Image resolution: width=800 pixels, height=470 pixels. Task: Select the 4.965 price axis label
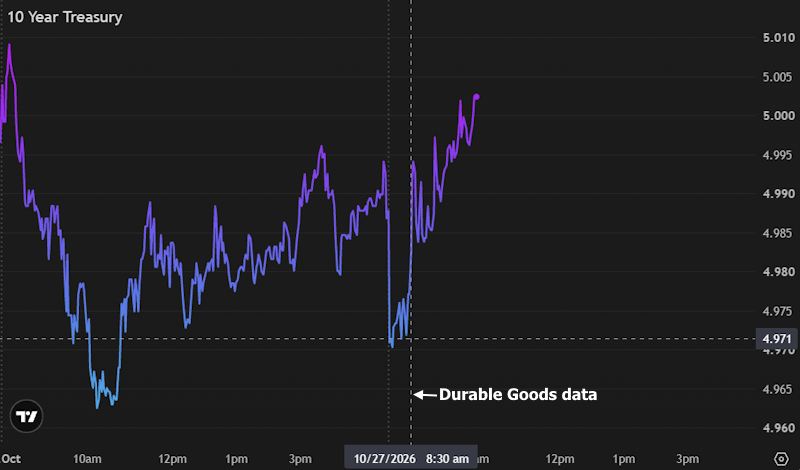[779, 389]
